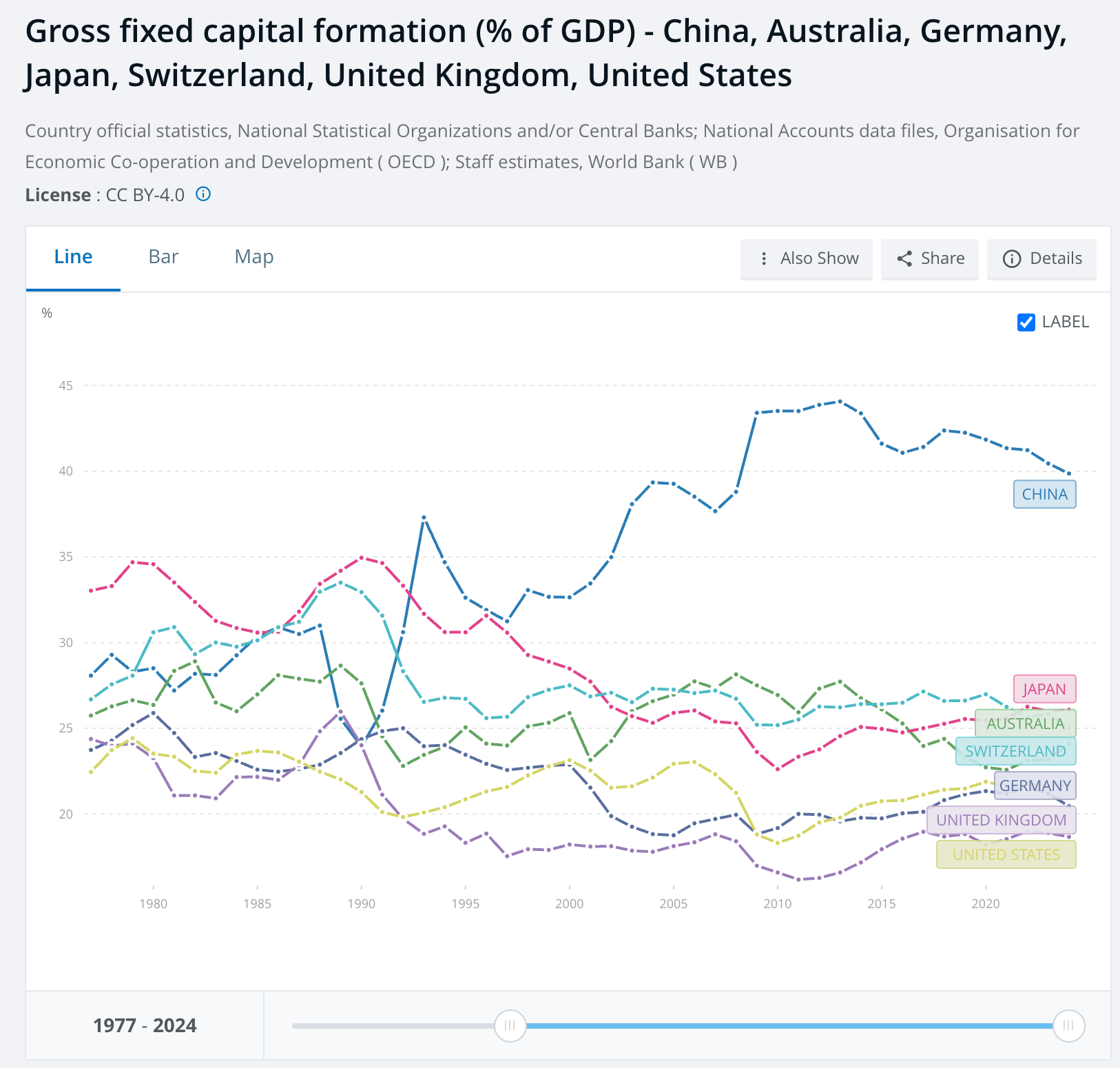Switch to the Map tab
This screenshot has height=1068, width=1120.
[254, 257]
